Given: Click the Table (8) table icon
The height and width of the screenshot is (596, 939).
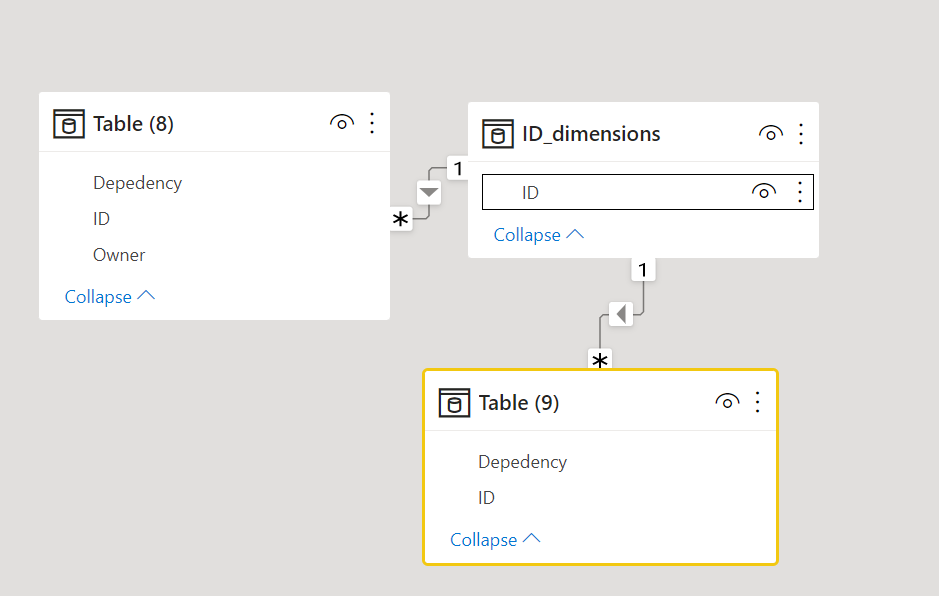Looking at the screenshot, I should (68, 124).
